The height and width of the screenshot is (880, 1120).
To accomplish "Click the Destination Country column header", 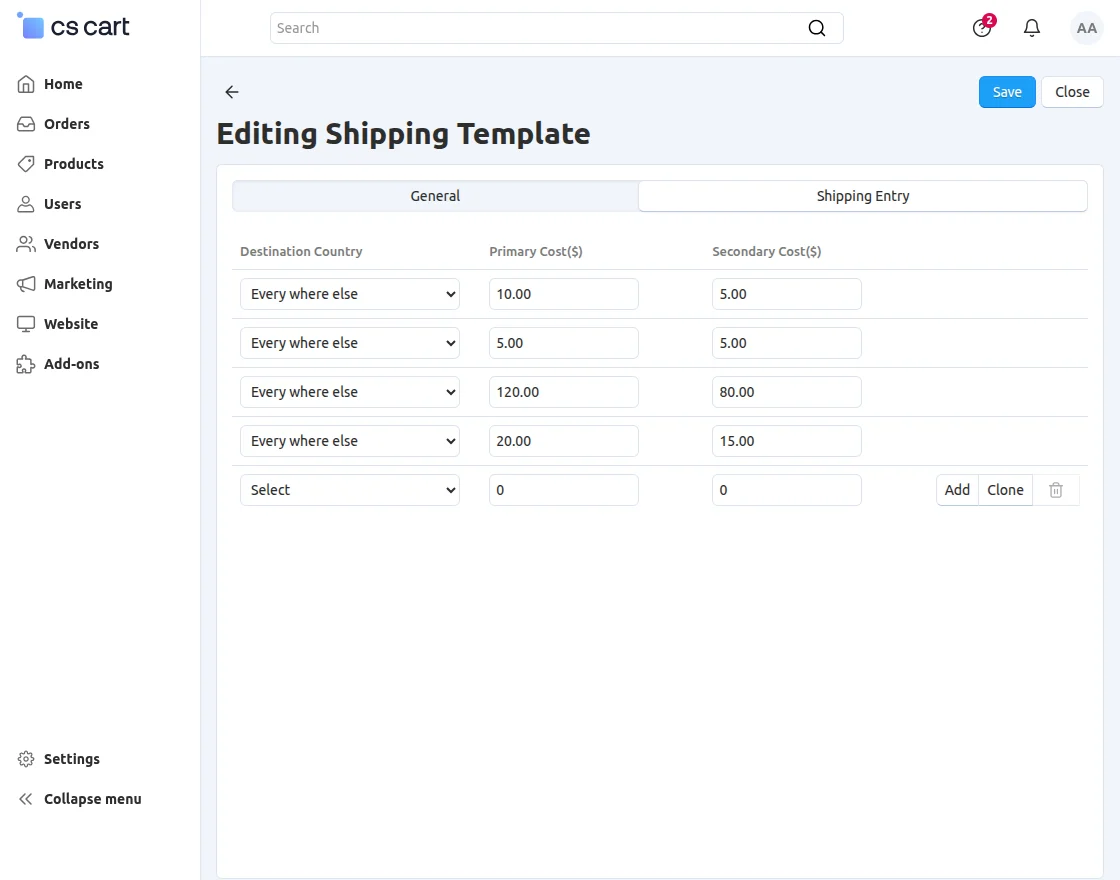I will [x=301, y=251].
